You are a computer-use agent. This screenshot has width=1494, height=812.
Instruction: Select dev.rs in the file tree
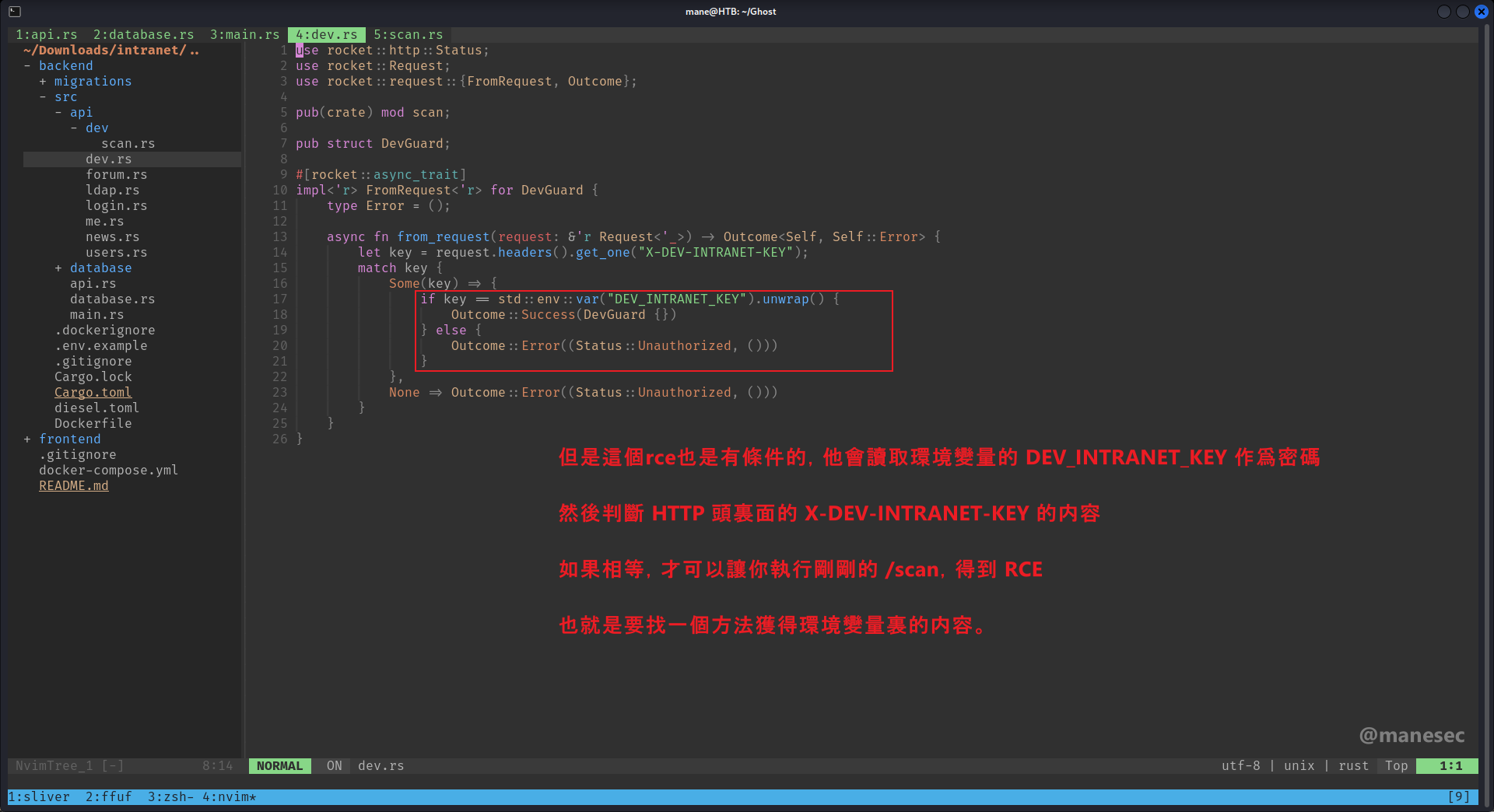coord(108,159)
